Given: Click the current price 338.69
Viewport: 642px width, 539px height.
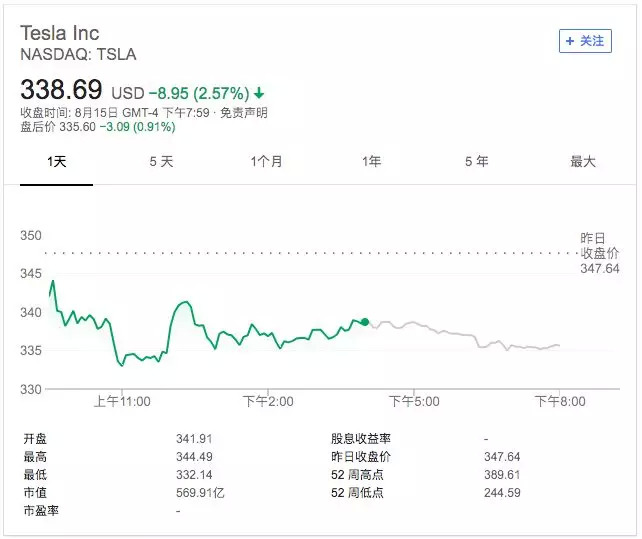Looking at the screenshot, I should click(x=62, y=90).
